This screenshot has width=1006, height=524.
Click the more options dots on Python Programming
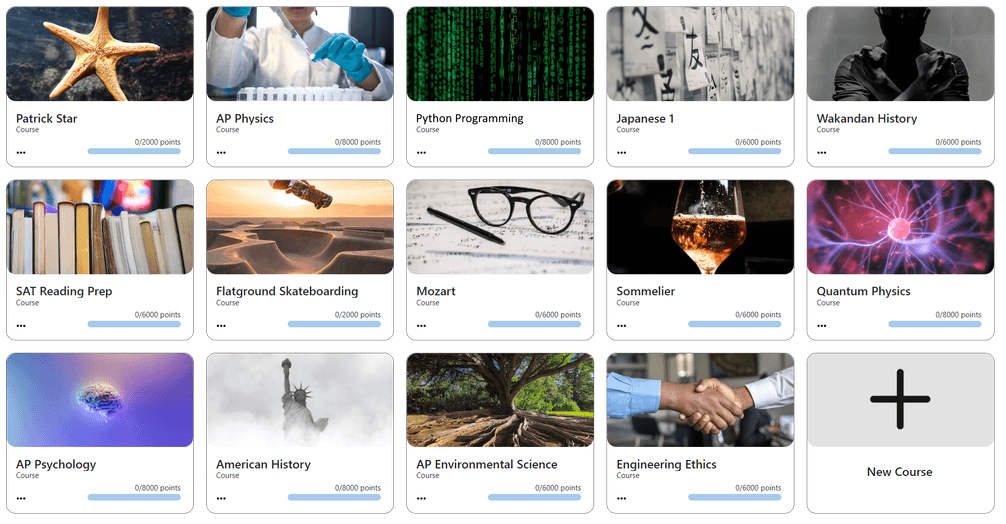422,153
